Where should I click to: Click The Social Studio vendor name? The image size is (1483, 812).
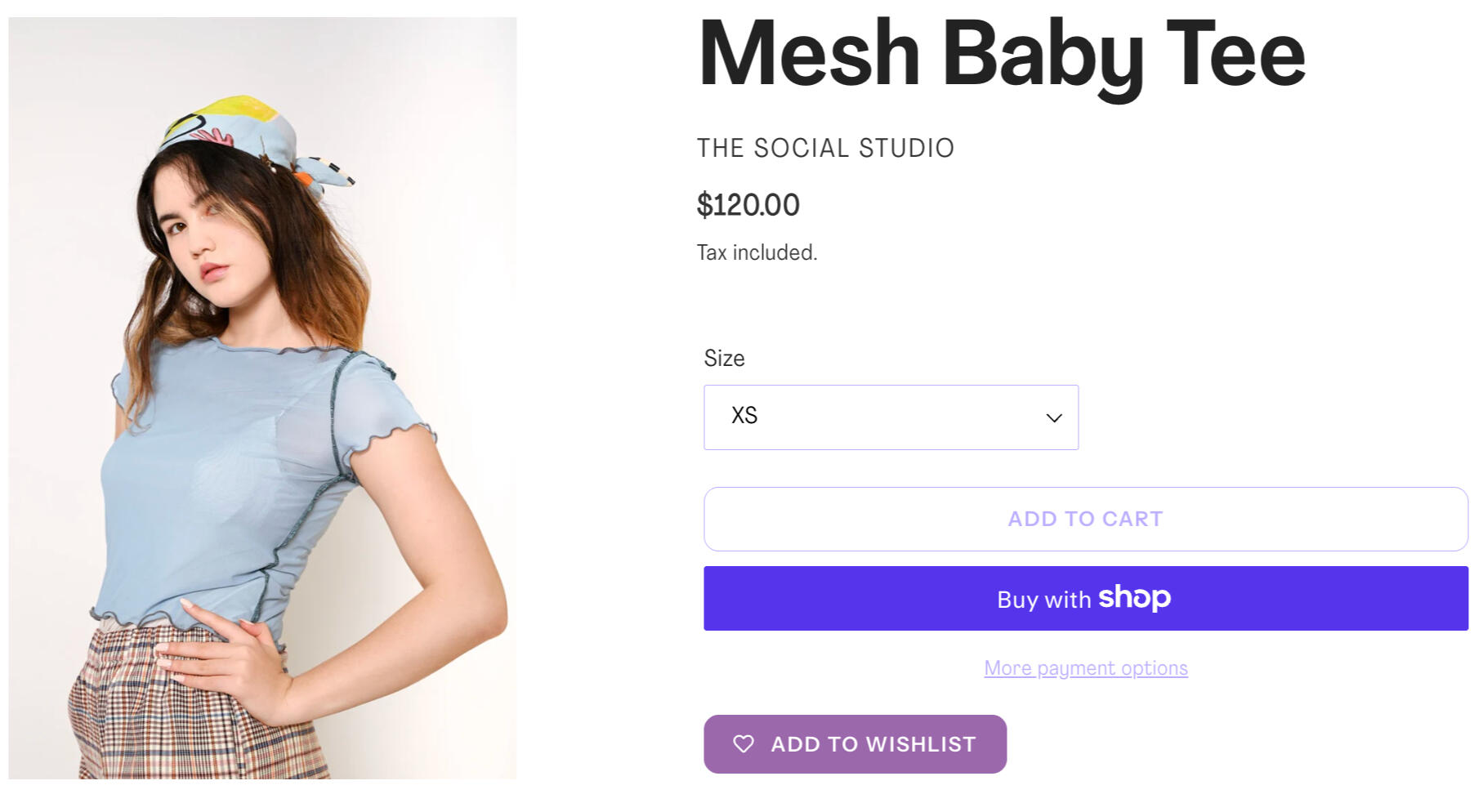coord(825,148)
